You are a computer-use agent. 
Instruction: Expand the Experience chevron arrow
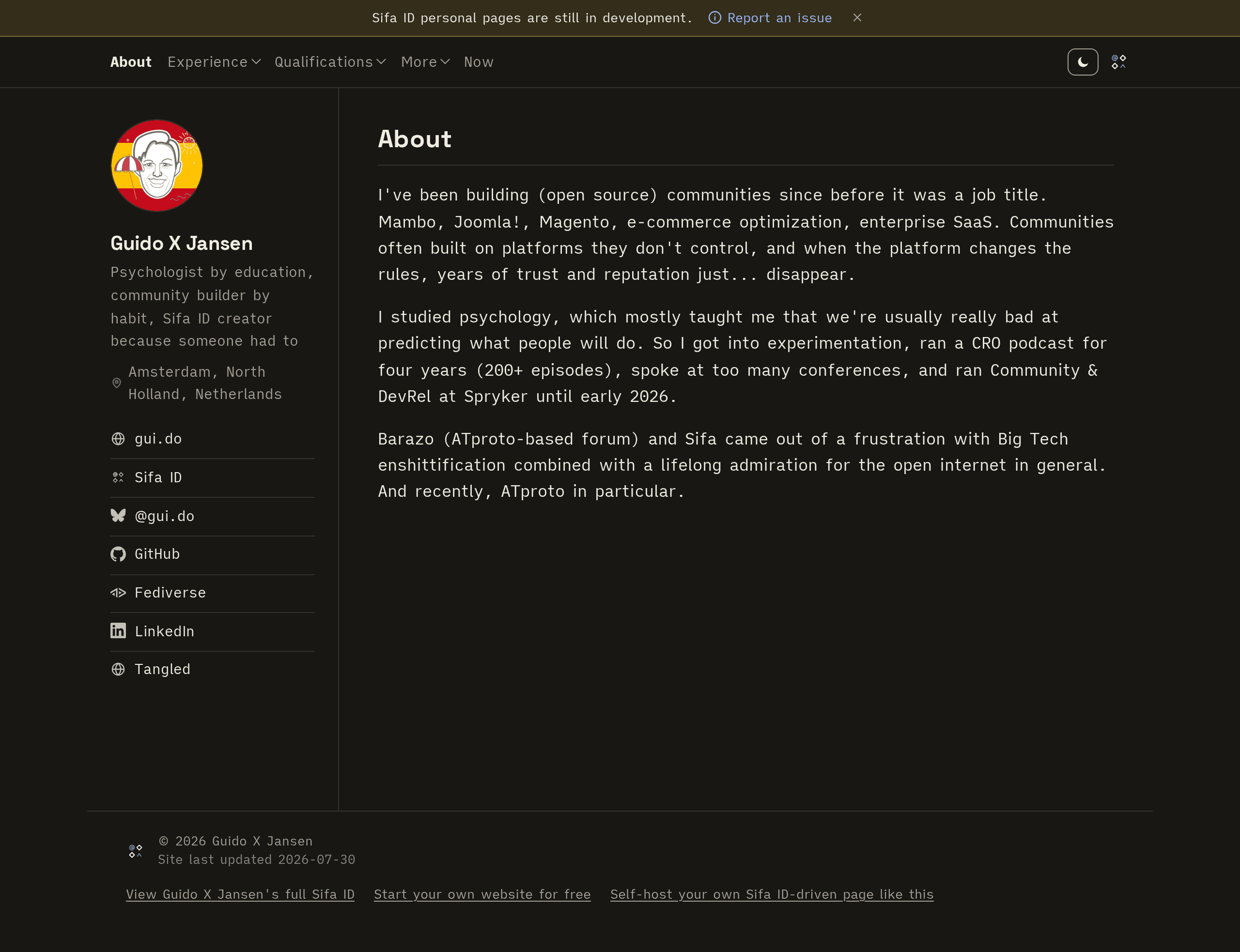click(x=256, y=62)
